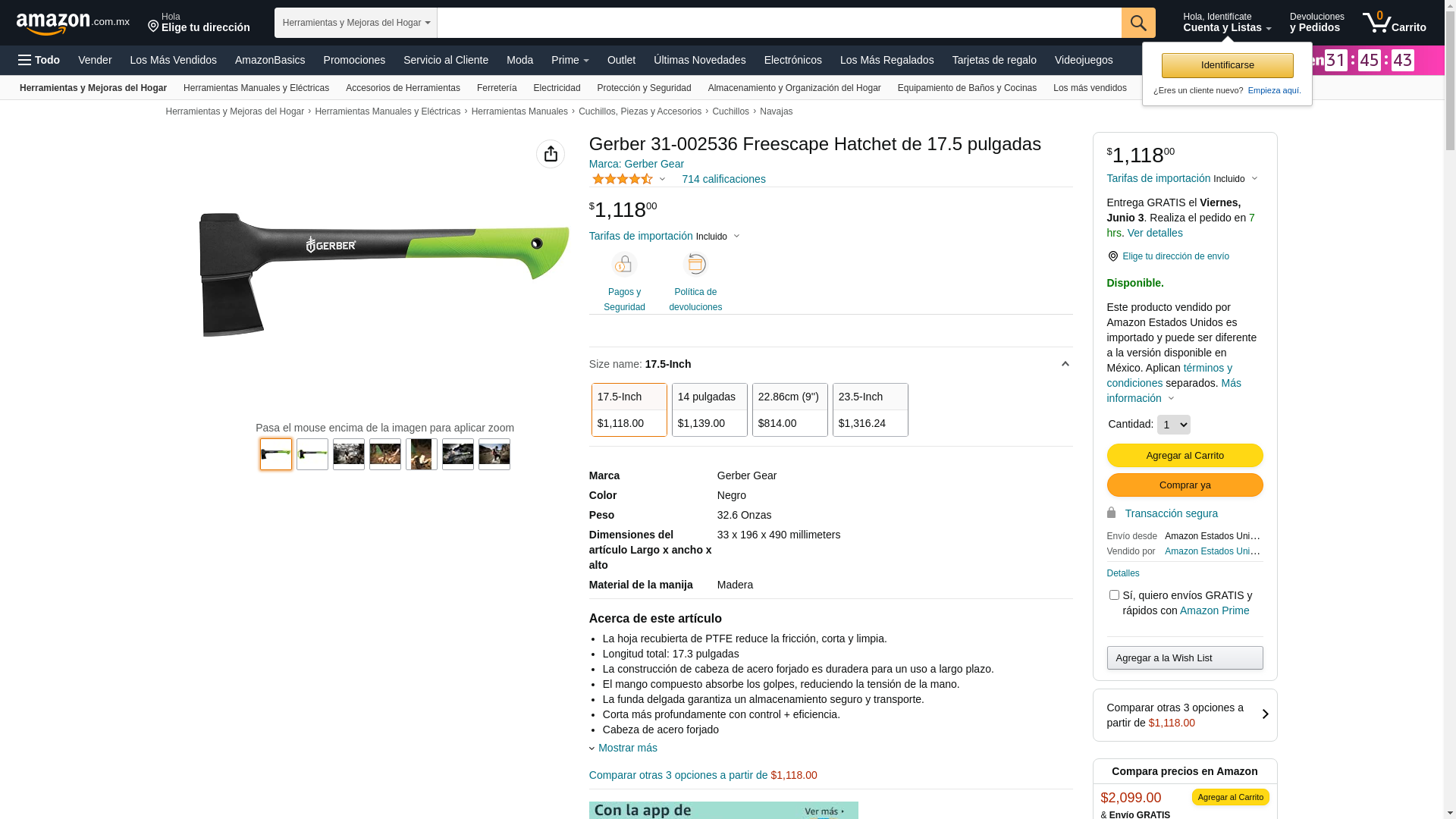Screen dimensions: 1456x819
Task: Click the Pagos y Seguridad icon
Action: click(624, 265)
